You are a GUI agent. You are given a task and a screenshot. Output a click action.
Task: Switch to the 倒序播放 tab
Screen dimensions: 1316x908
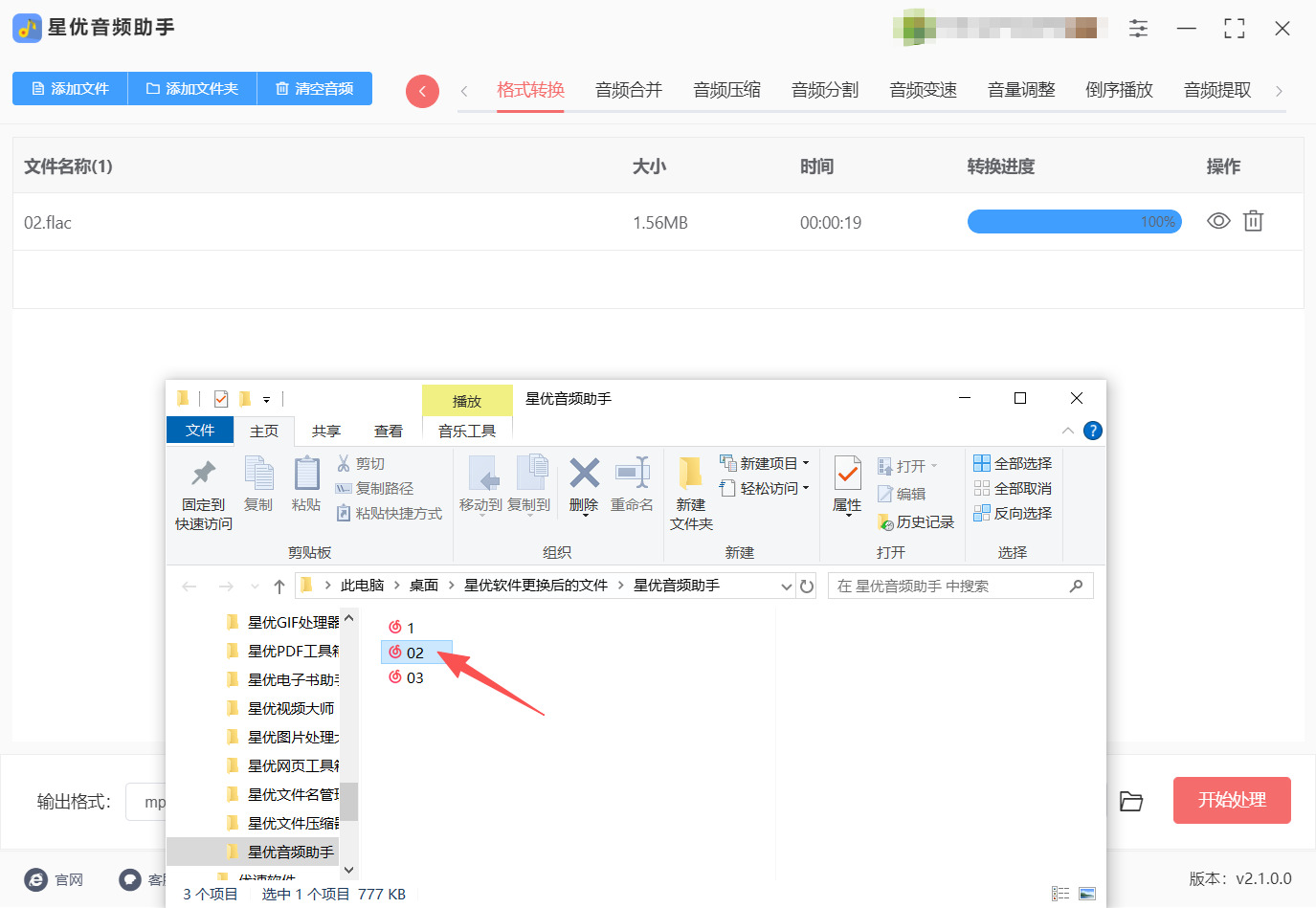point(1120,90)
